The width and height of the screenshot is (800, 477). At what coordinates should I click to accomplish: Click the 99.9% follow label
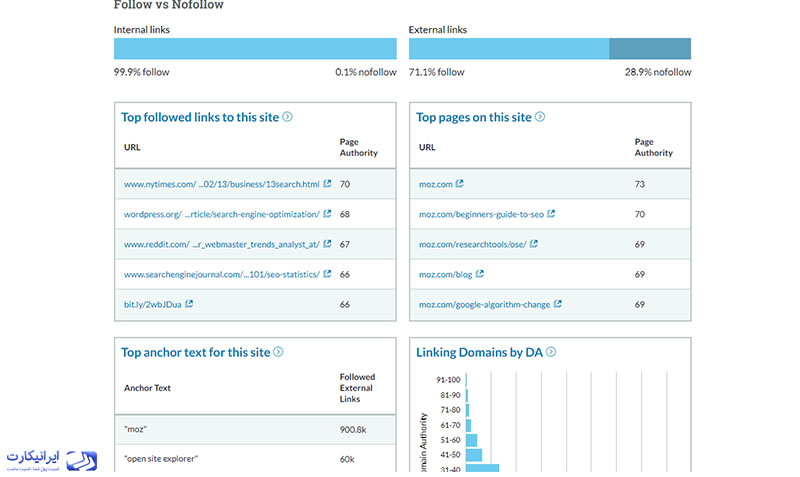click(141, 72)
